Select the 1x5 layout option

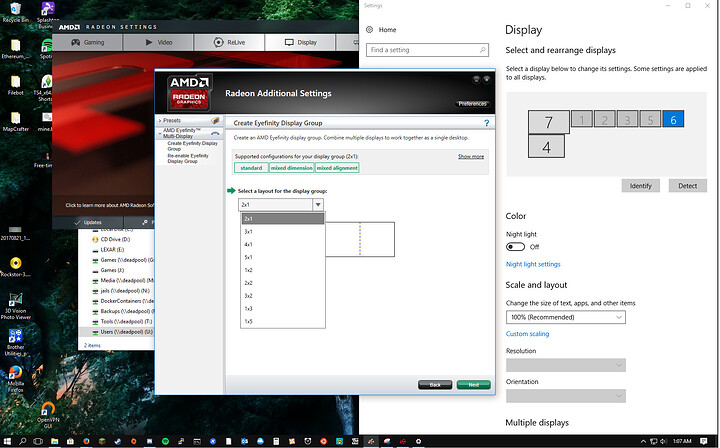[x=283, y=321]
